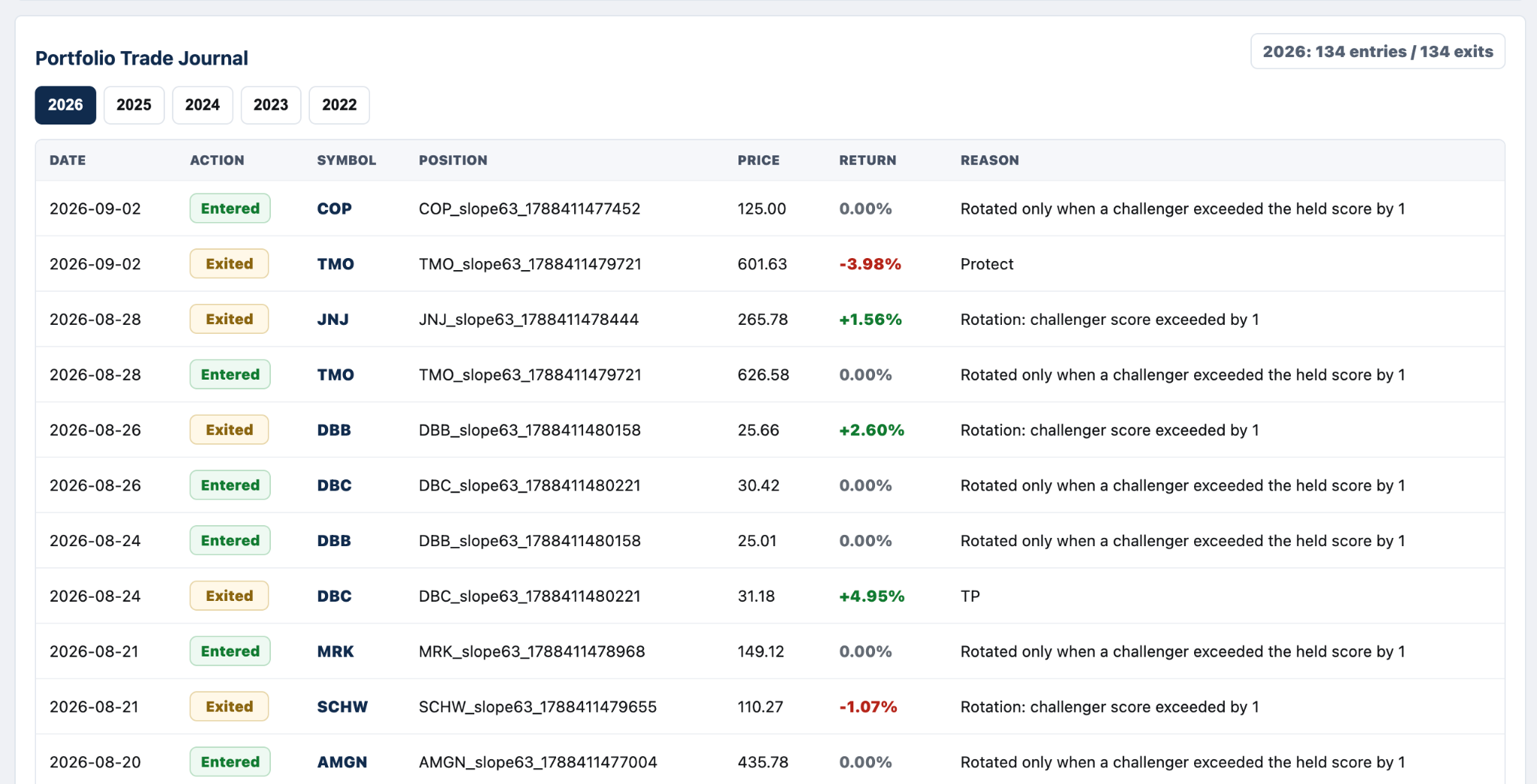Click the RETURN column header
The height and width of the screenshot is (784, 1537).
click(868, 161)
